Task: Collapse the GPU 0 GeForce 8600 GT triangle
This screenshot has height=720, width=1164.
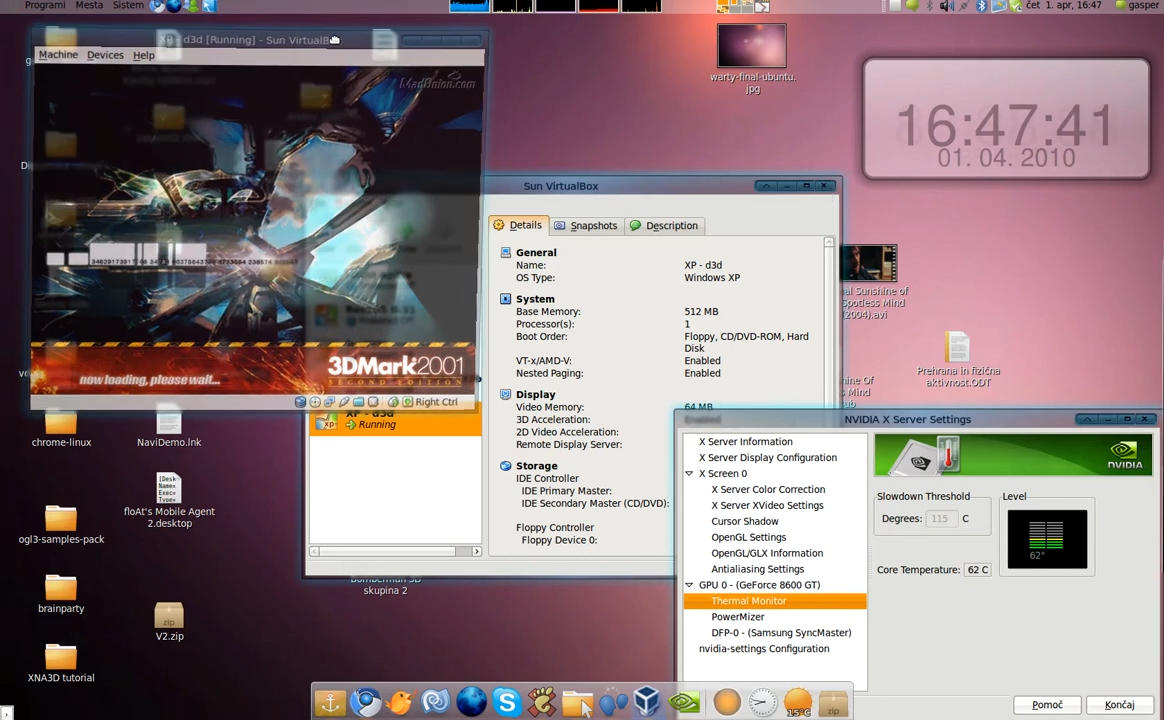Action: 689,585
